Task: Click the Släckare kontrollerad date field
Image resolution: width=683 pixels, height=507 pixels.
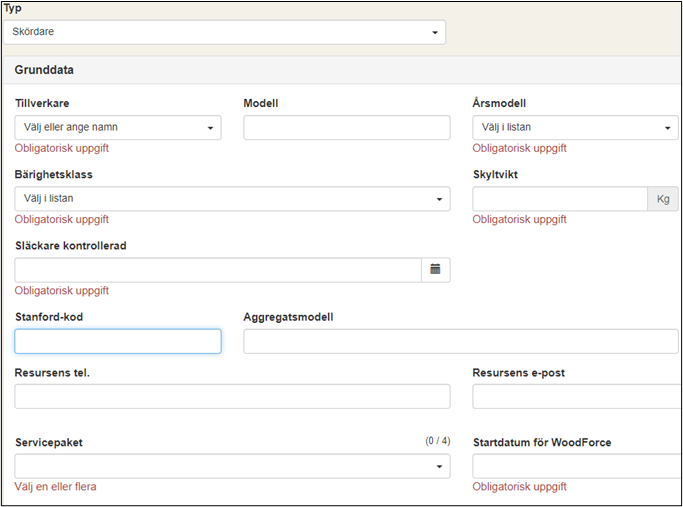Action: point(218,270)
